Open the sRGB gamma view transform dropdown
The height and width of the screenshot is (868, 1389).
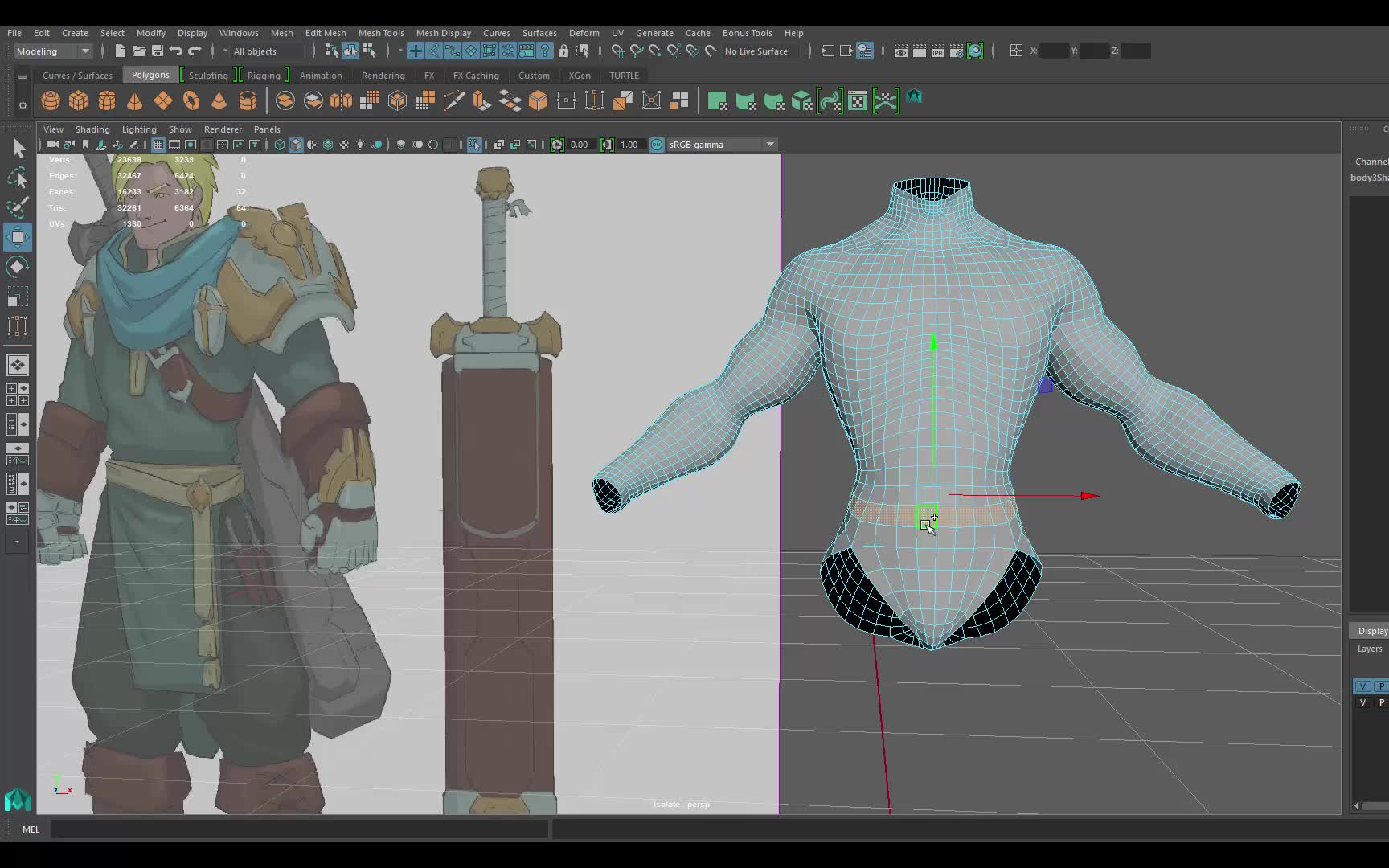(x=770, y=145)
